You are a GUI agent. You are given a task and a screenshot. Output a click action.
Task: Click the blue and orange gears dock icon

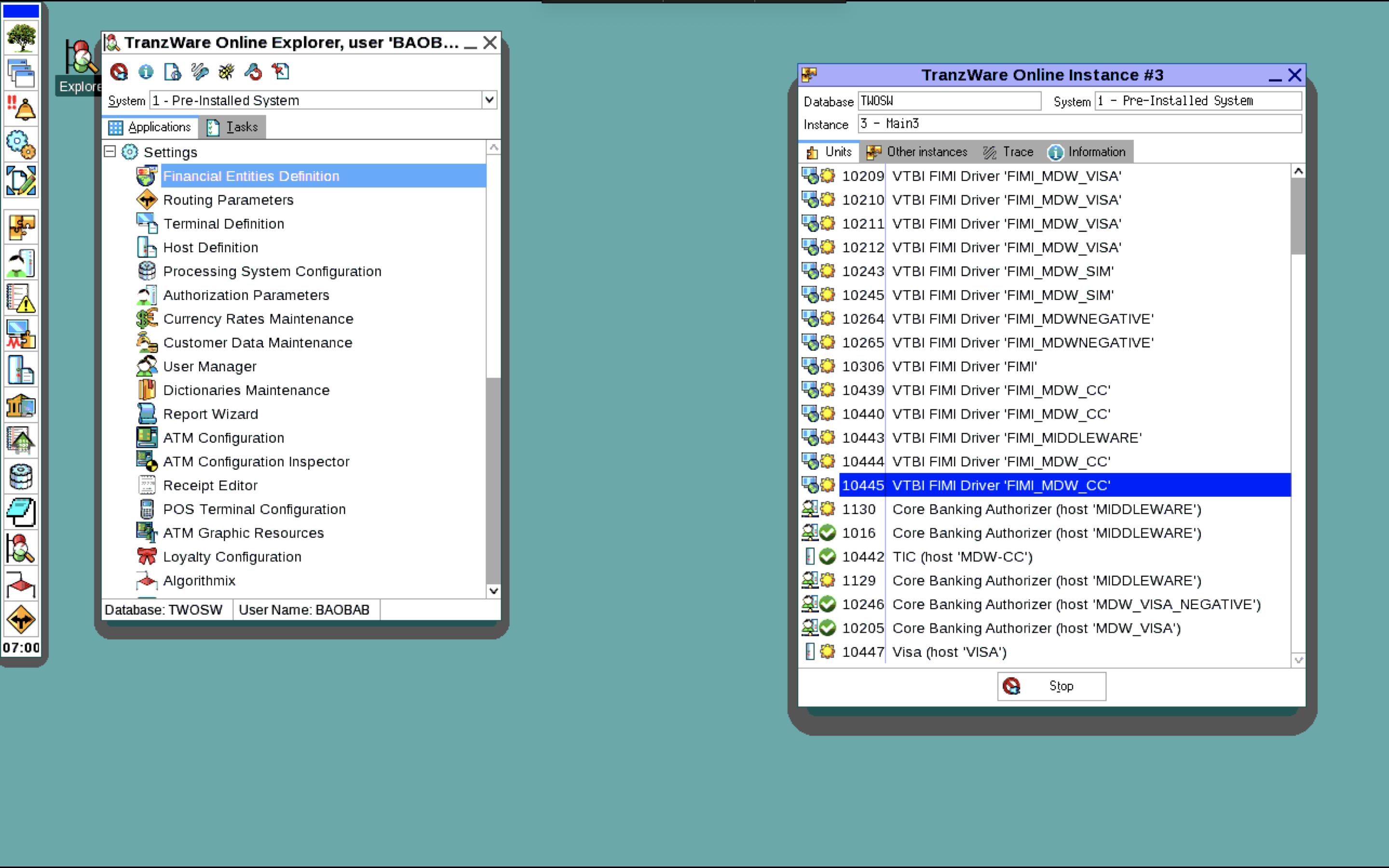coord(21,144)
